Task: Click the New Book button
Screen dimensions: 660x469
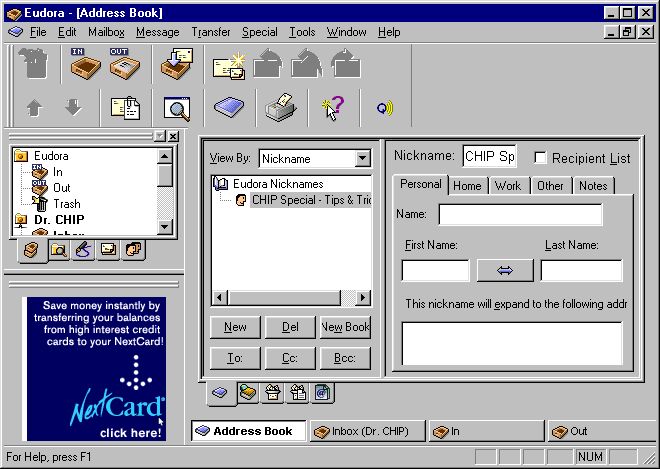Action: pyautogui.click(x=345, y=327)
